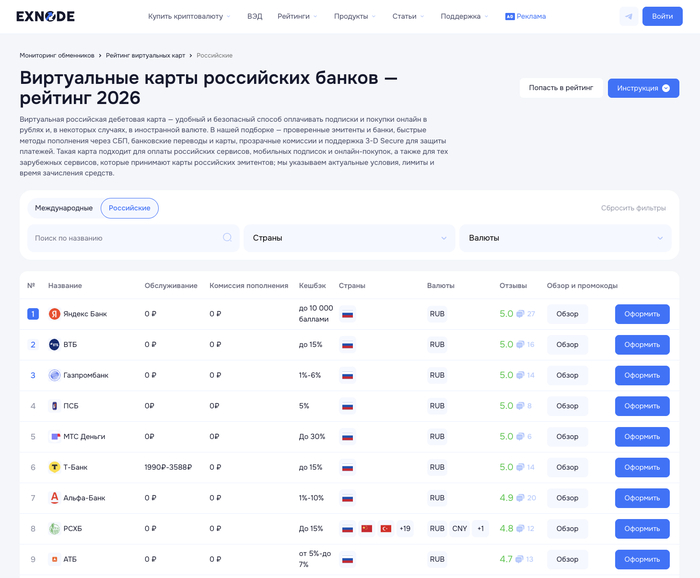The height and width of the screenshot is (578, 700).
Task: Select the Международные filter toggle
Action: coord(64,208)
